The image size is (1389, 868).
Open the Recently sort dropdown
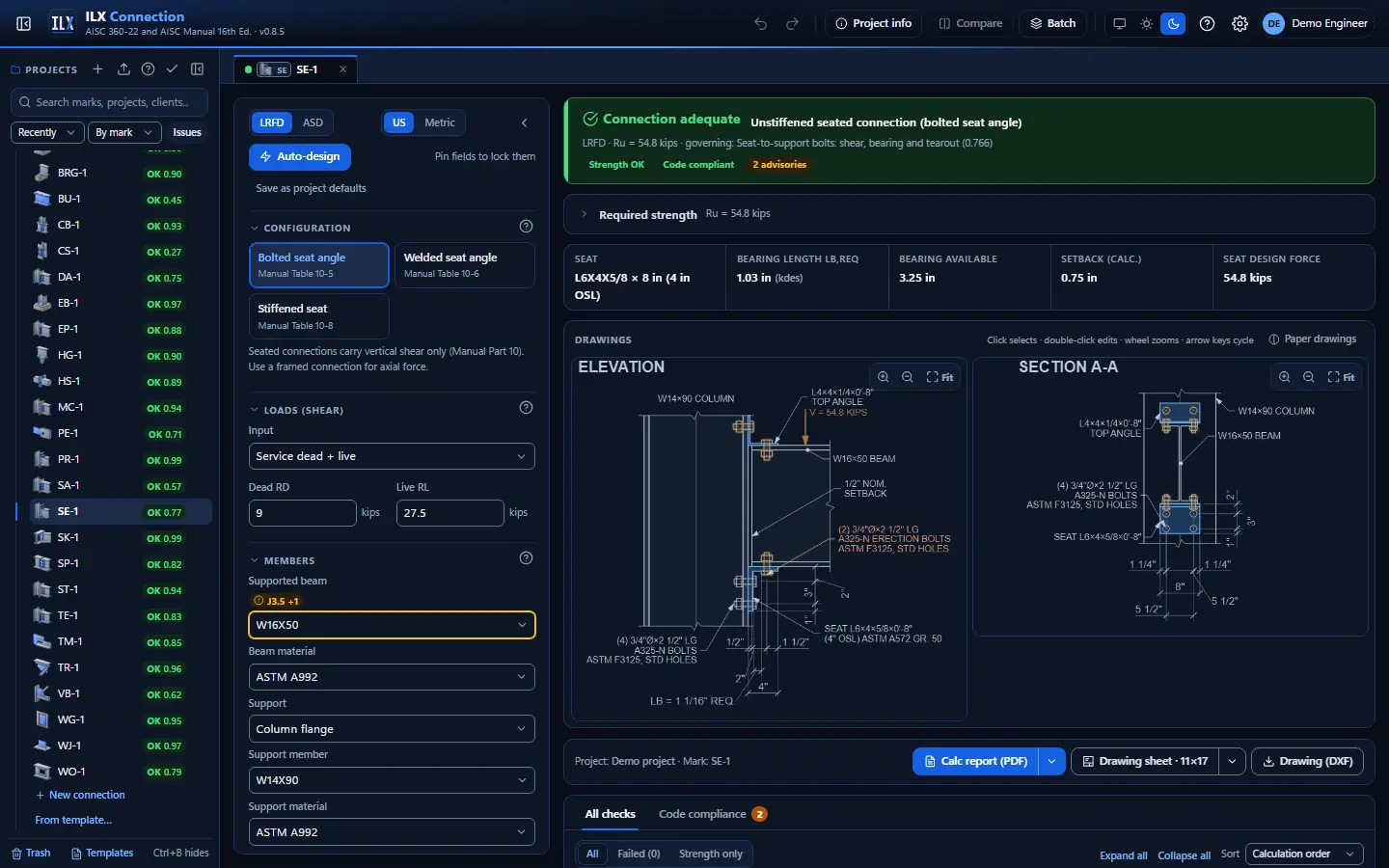[x=47, y=132]
